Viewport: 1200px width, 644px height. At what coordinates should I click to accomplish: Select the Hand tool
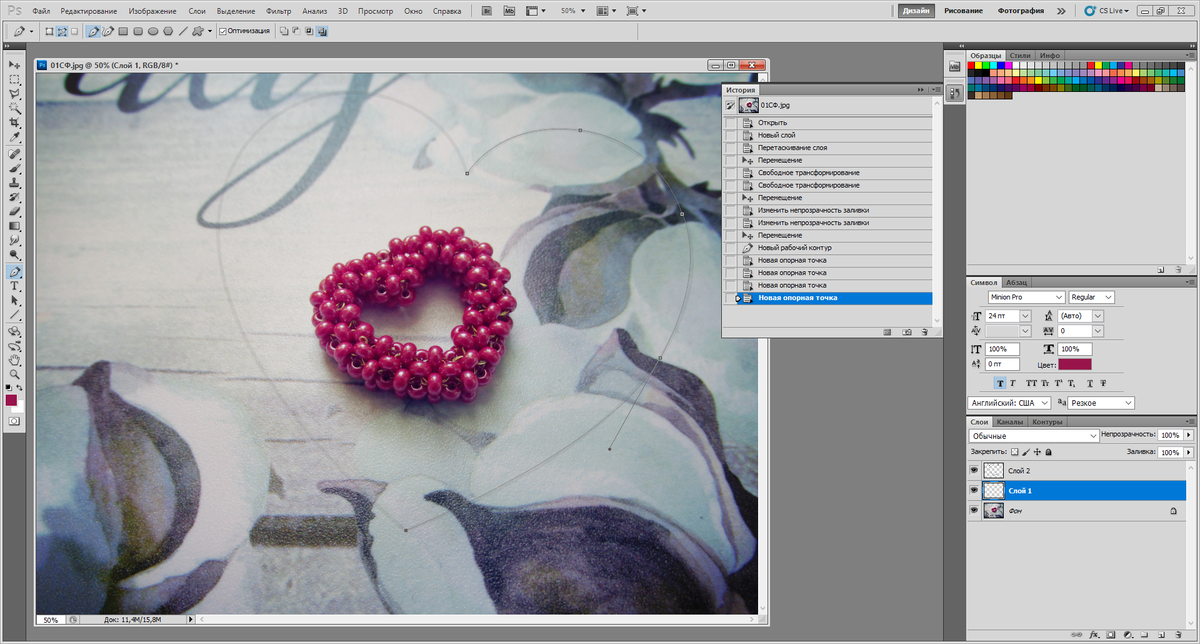click(14, 359)
